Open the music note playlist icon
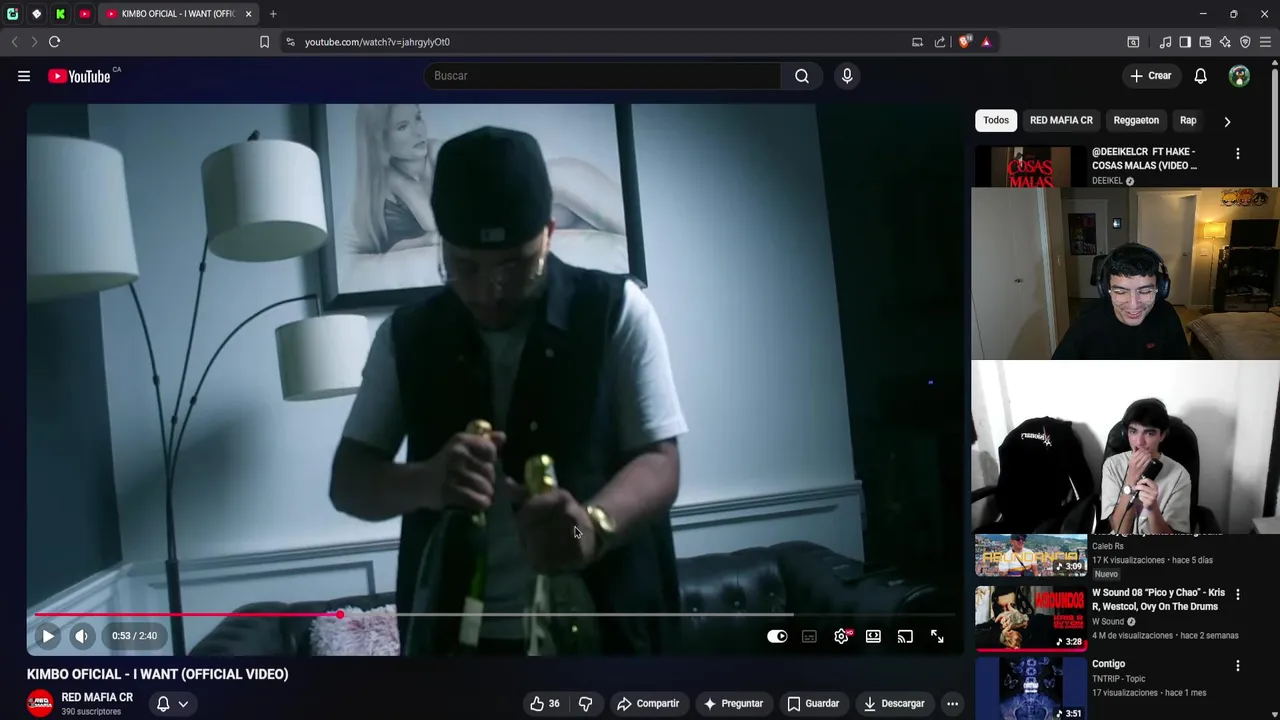 point(1165,42)
